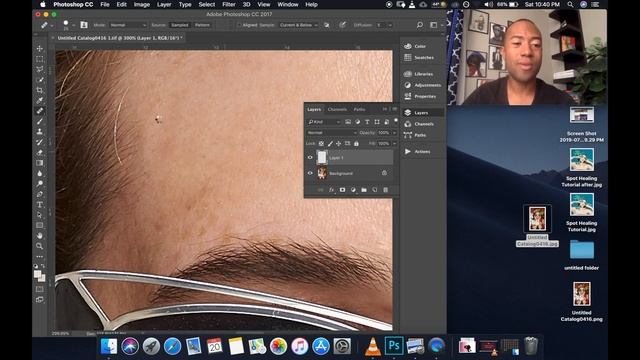The image size is (640, 360).
Task: Open the Filter menu
Action: 229,4
